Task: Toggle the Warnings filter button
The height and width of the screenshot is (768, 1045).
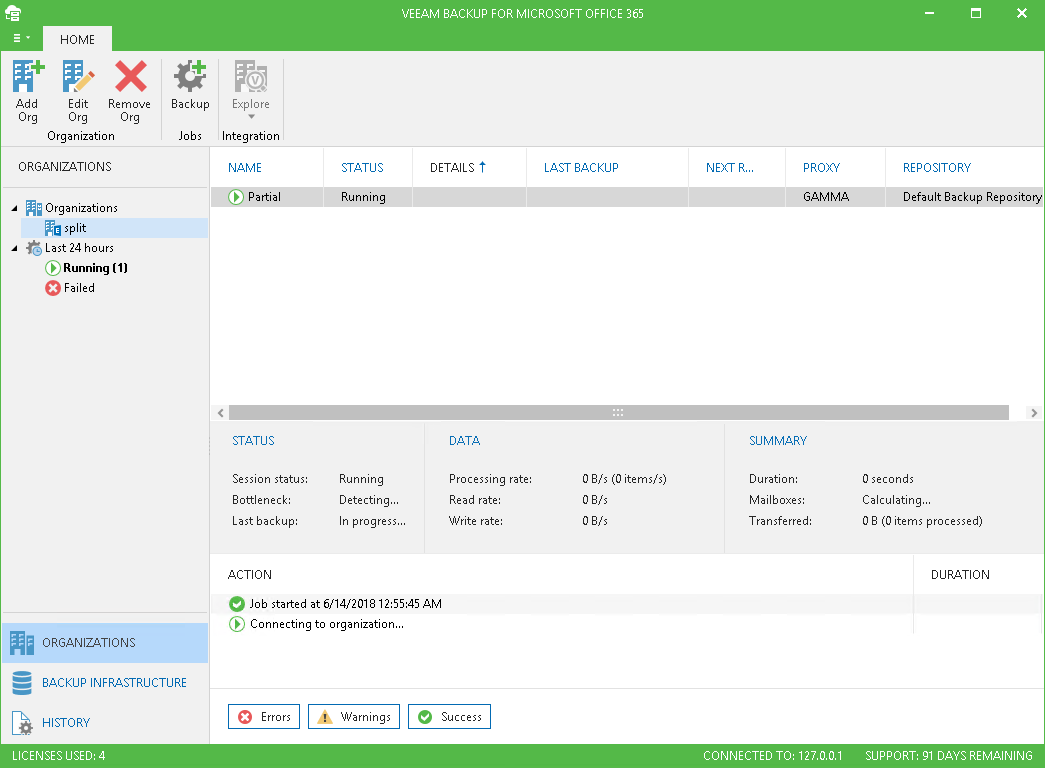Action: coord(354,717)
